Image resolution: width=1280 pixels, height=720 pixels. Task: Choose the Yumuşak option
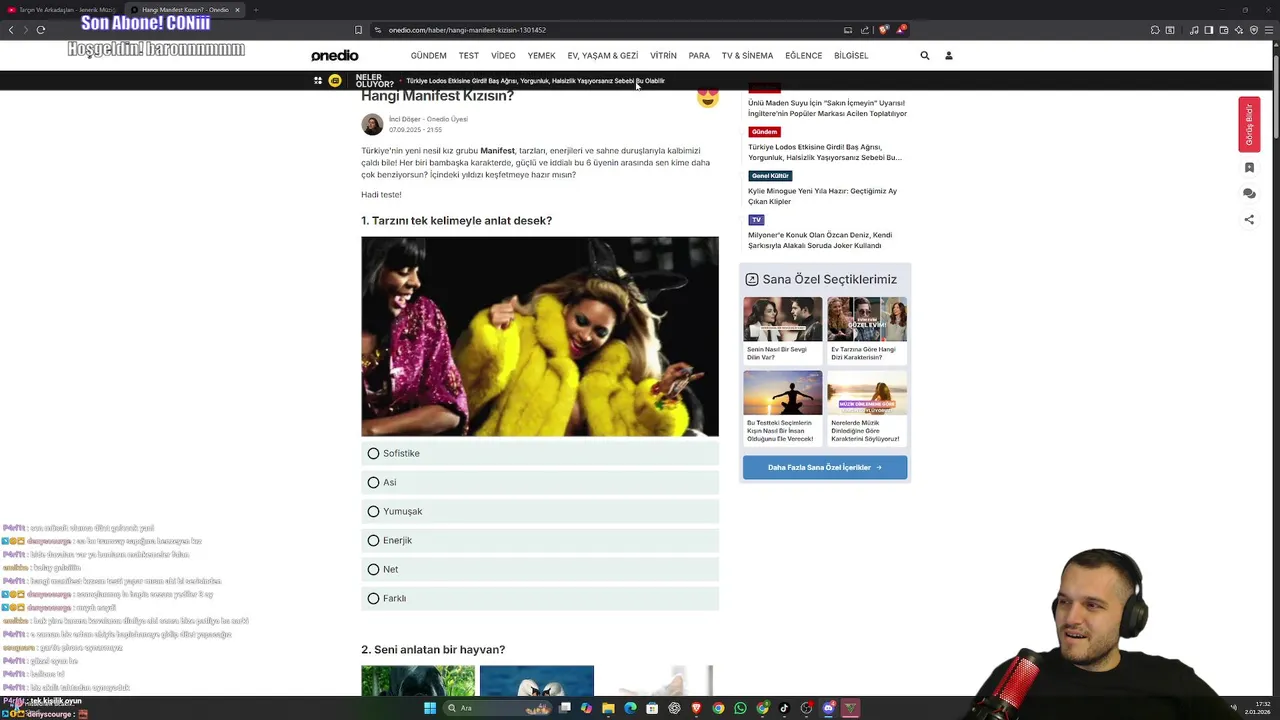click(540, 511)
